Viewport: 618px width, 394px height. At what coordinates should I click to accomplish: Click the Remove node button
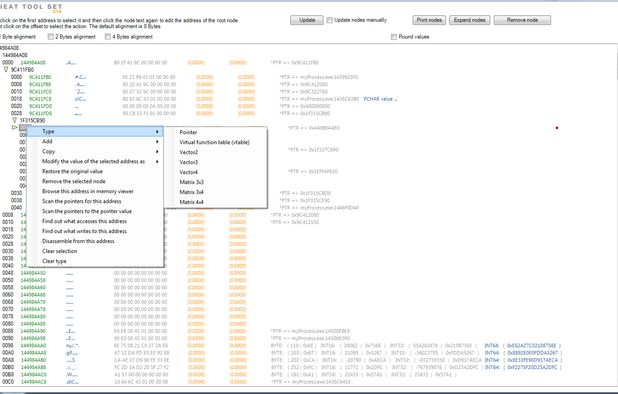tap(522, 20)
